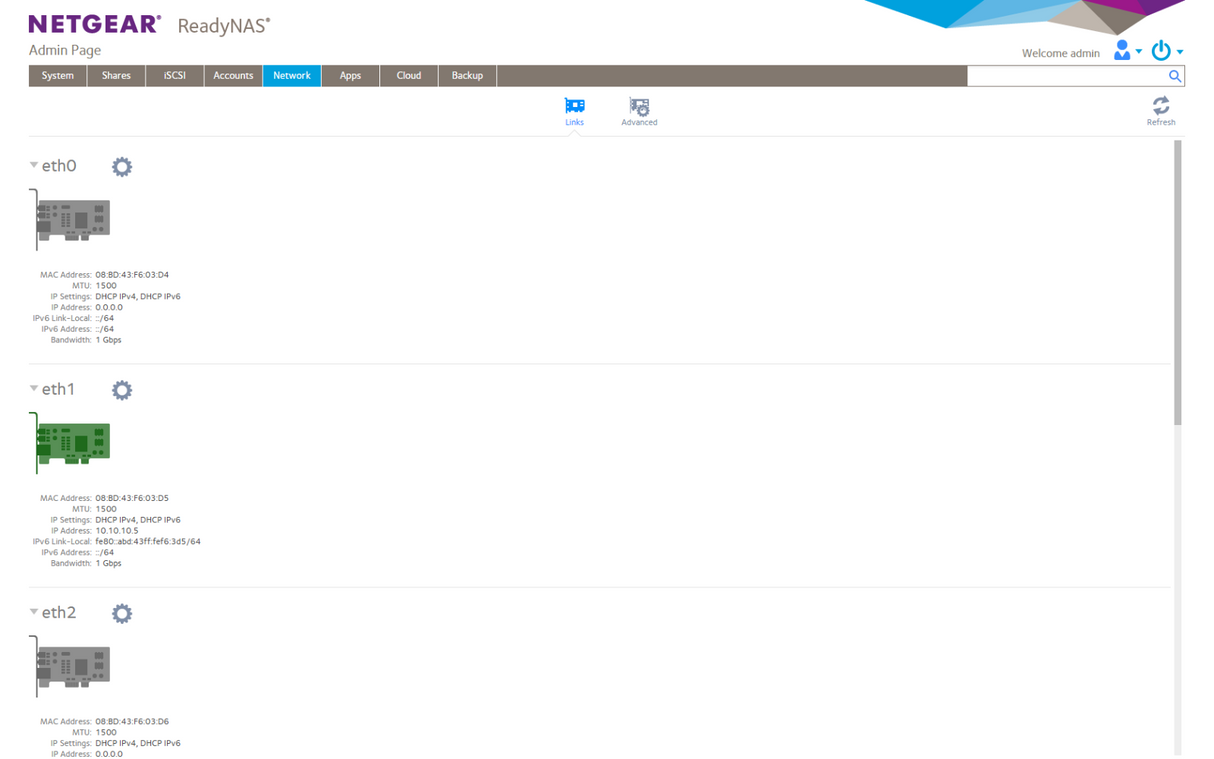Viewport: 1214px width, 759px height.
Task: Expand the arrow beside the power icon
Action: 1180,52
